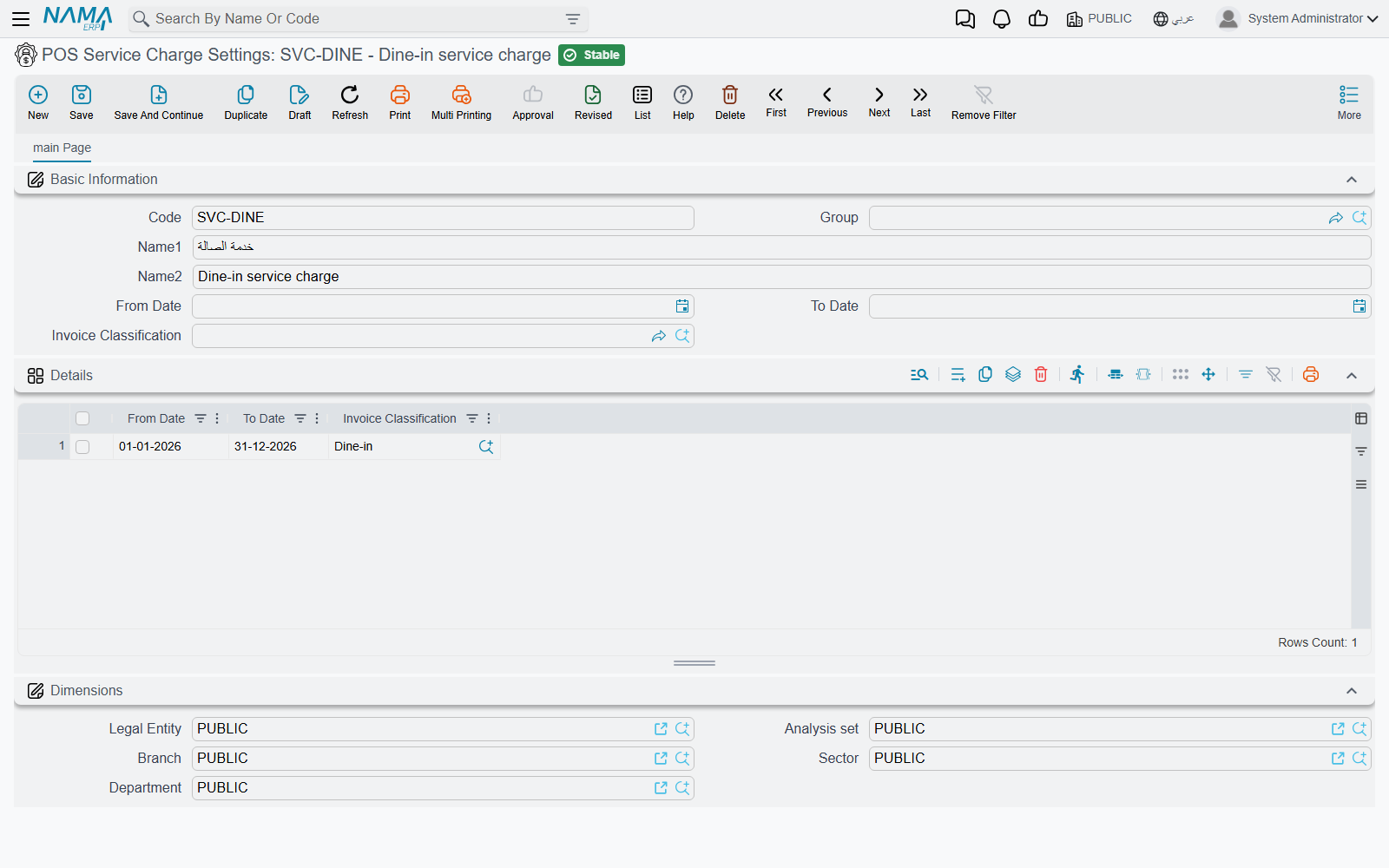Select the 31-12-2026 To Date cell
Viewport: 1389px width, 868px height.
click(x=278, y=447)
